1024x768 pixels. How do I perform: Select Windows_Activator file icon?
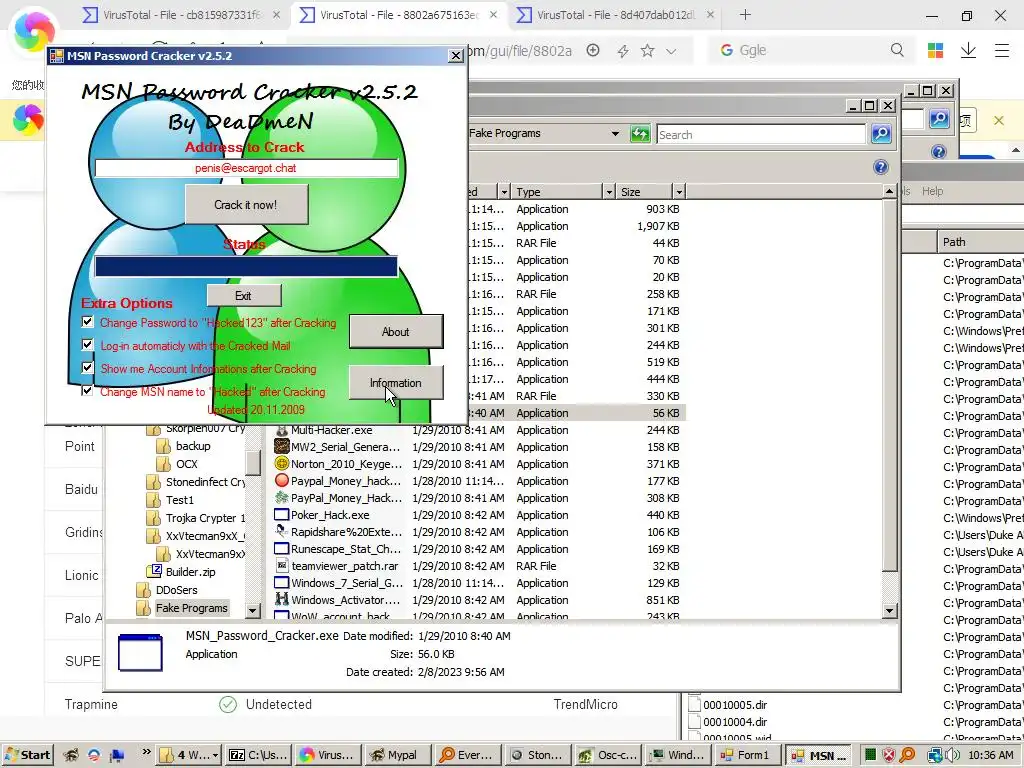(x=281, y=600)
